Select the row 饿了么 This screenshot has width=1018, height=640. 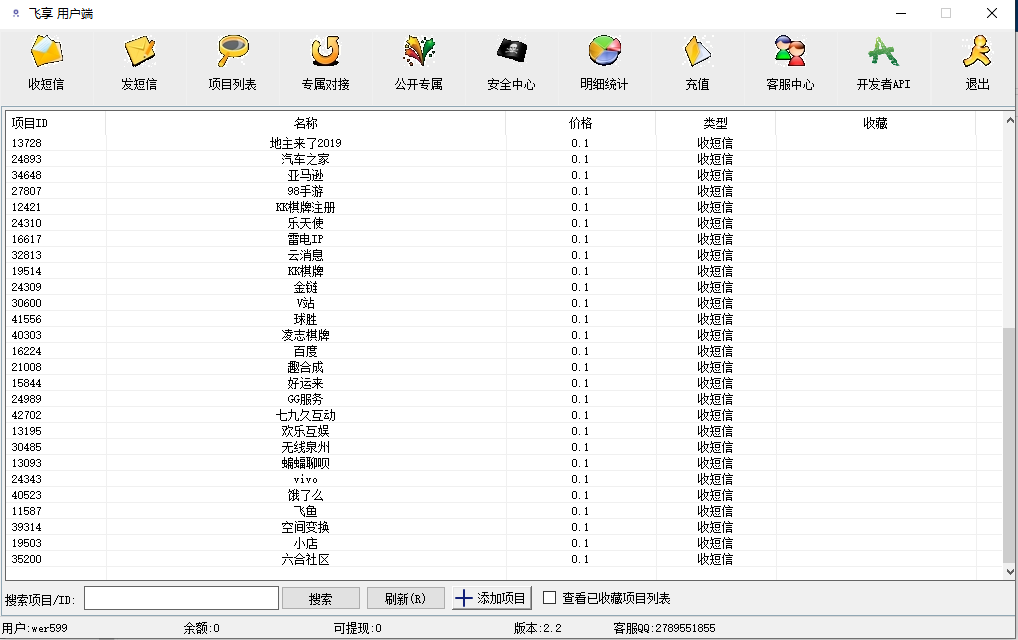point(503,495)
